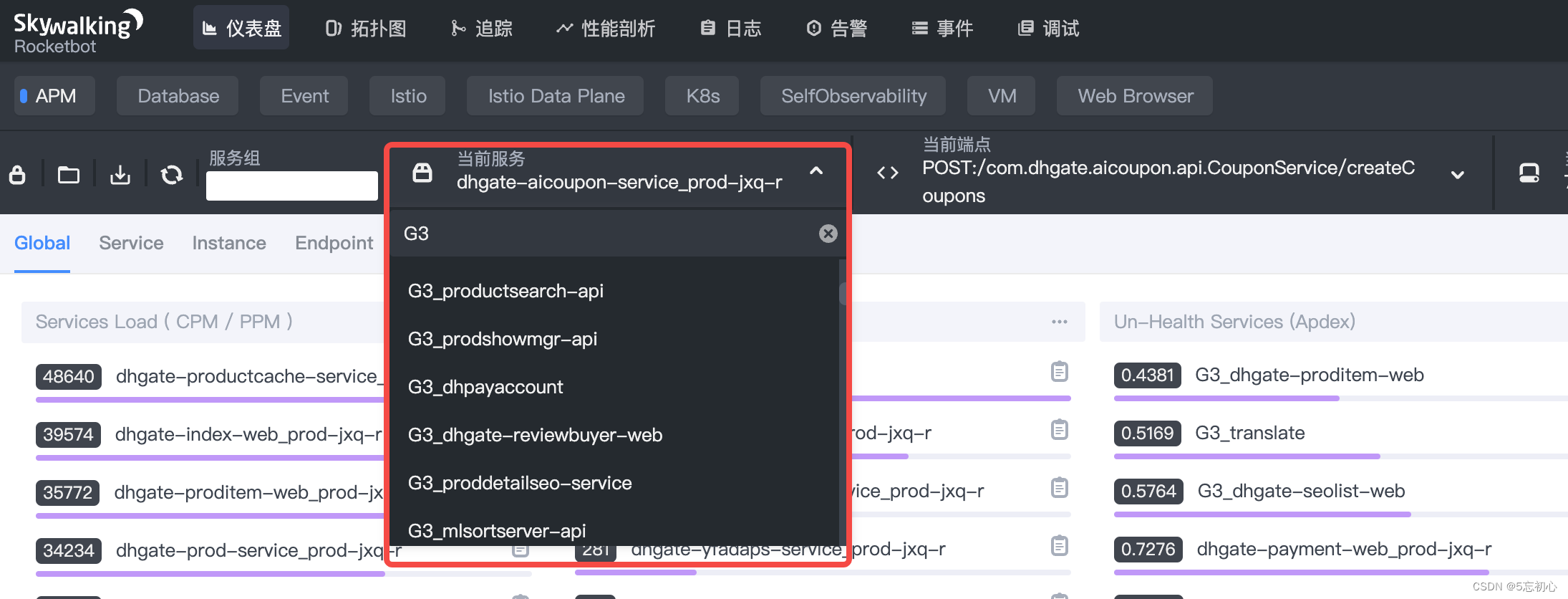The height and width of the screenshot is (599, 1568).
Task: Switch to the Endpoint tab
Action: coord(334,243)
